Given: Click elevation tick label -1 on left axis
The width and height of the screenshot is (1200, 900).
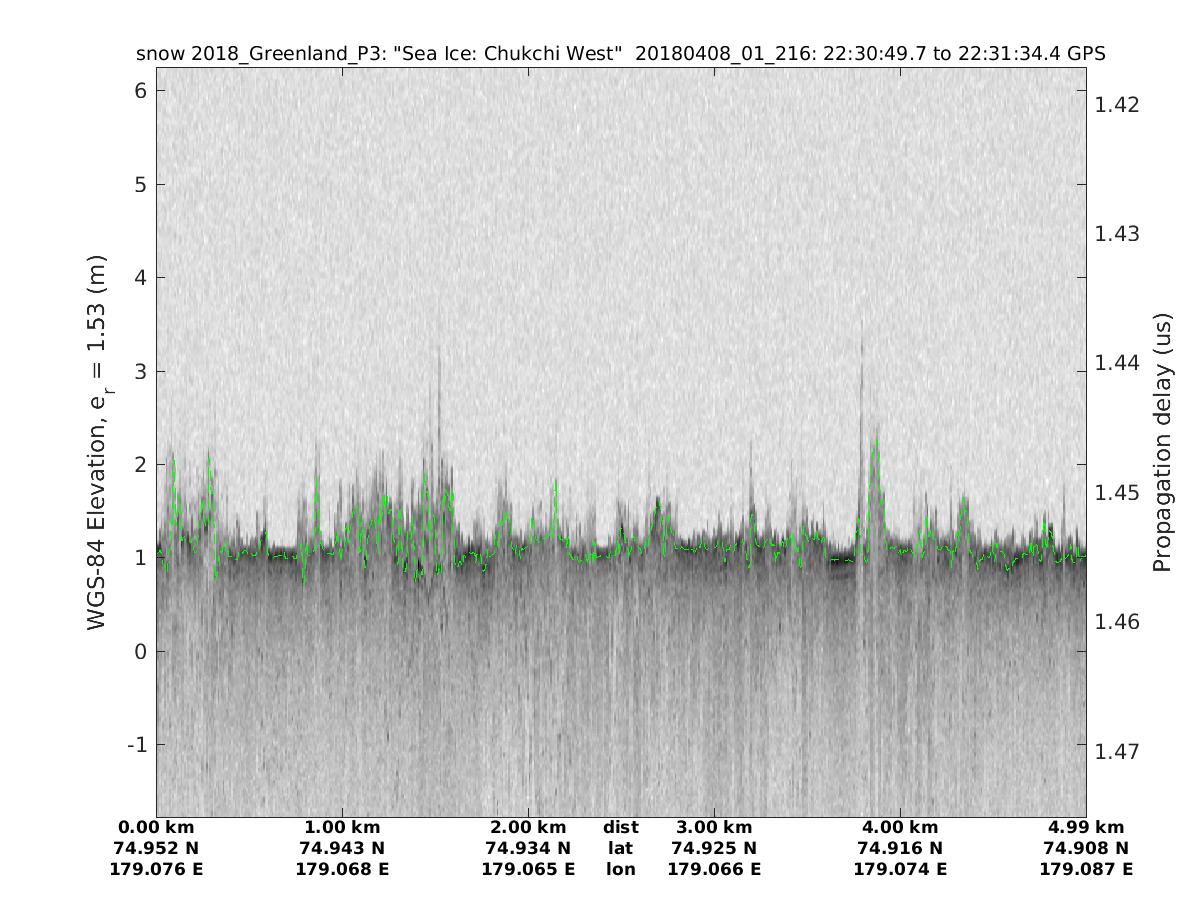Looking at the screenshot, I should [136, 745].
